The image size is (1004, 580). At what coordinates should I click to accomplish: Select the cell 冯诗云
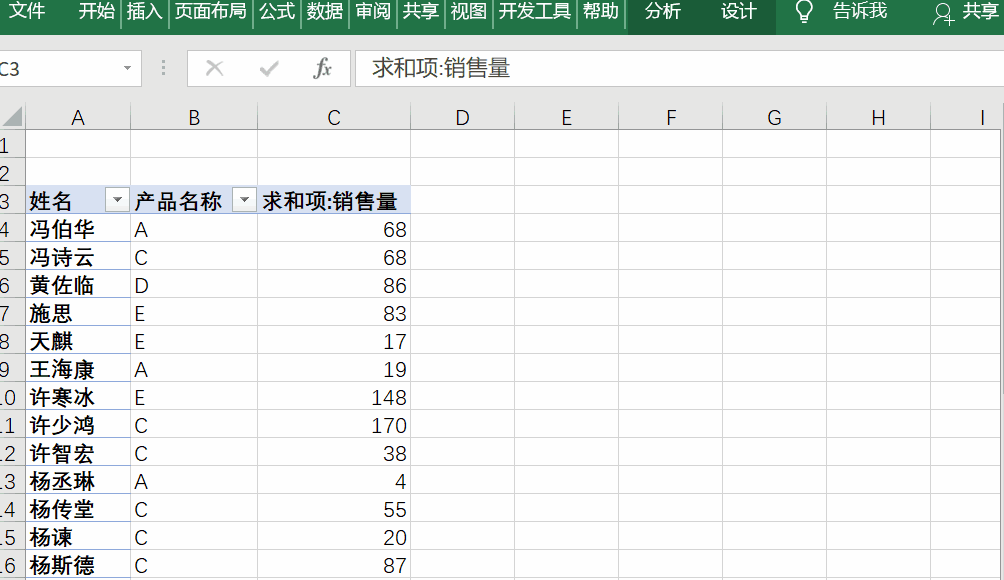pos(77,257)
